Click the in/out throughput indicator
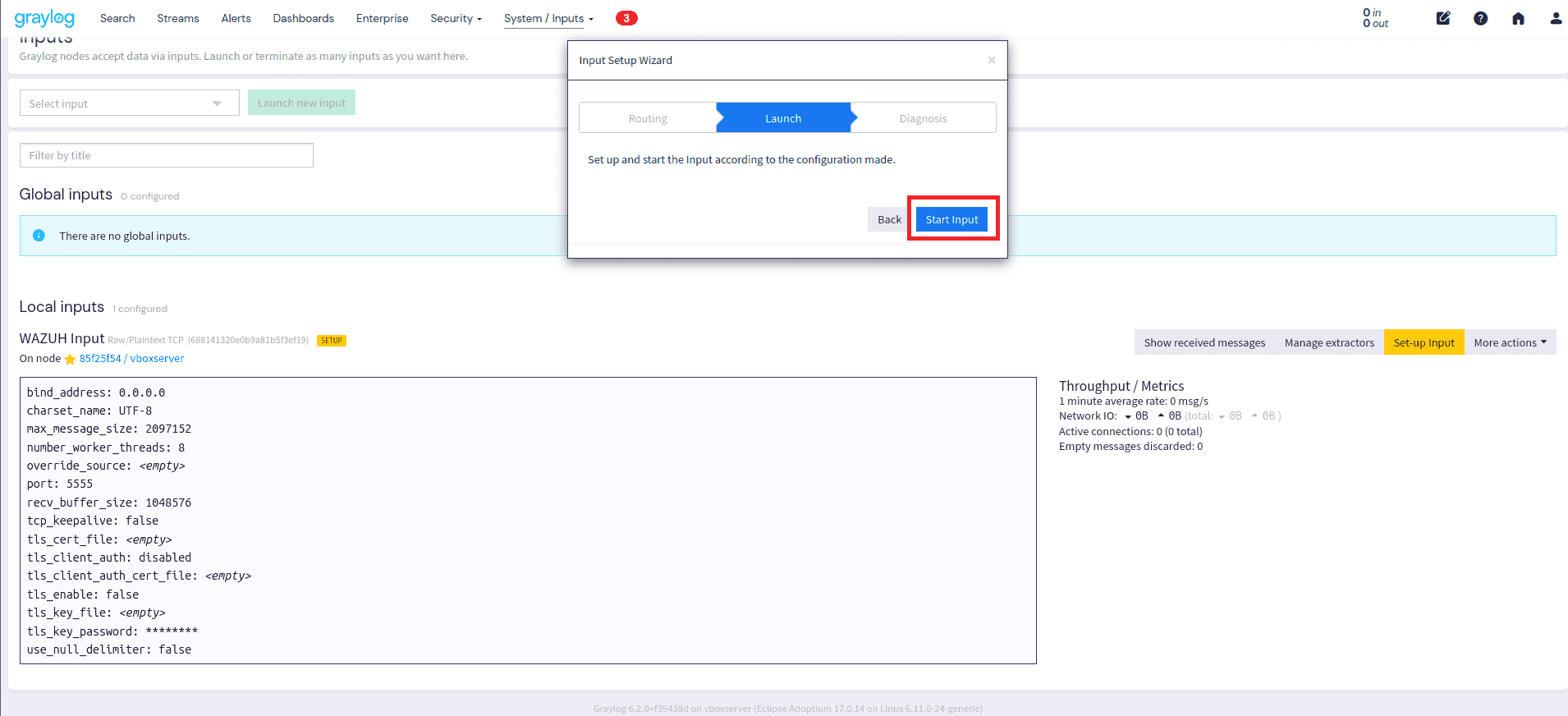 [1375, 18]
